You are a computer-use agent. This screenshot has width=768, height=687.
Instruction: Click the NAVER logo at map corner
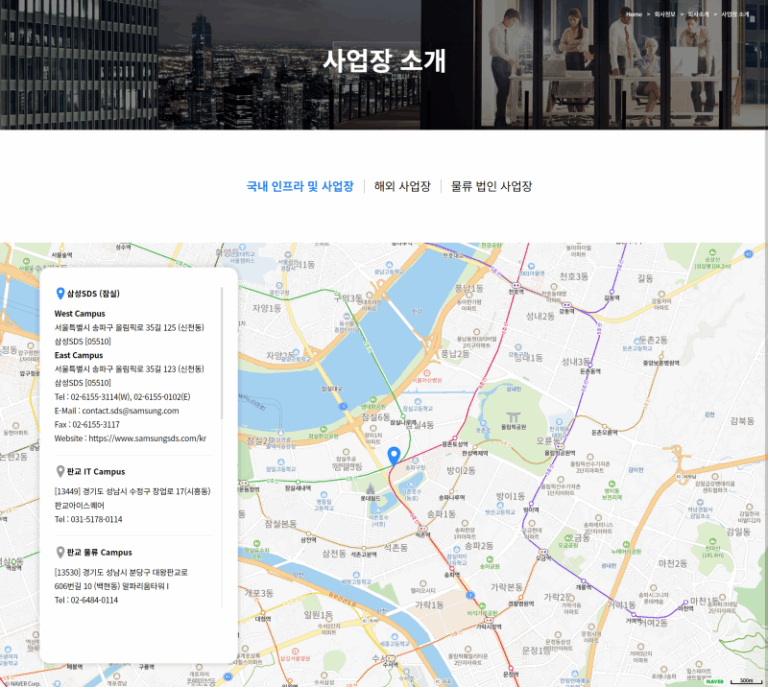(715, 681)
